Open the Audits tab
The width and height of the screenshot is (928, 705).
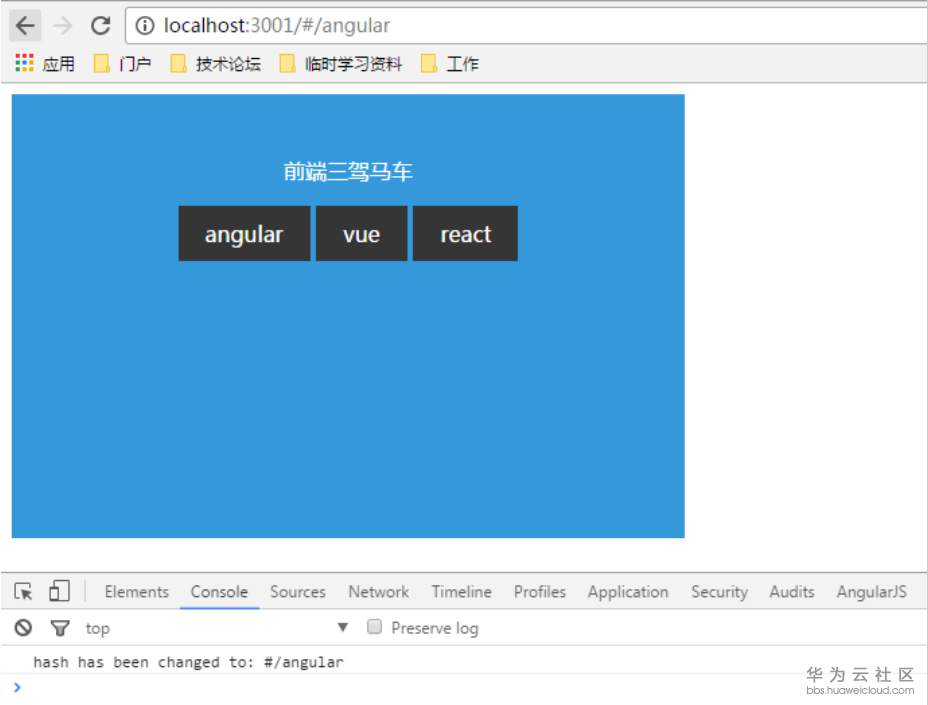coord(792,591)
